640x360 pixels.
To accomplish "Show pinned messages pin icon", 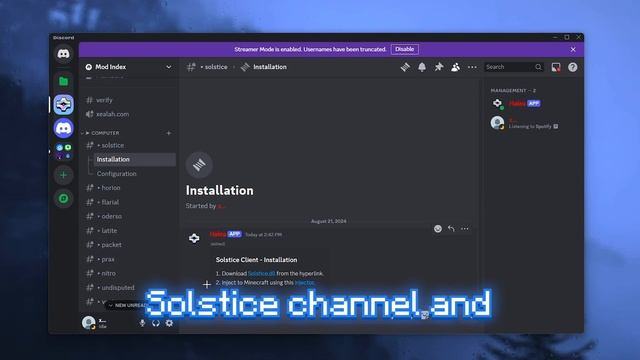I will (x=439, y=67).
